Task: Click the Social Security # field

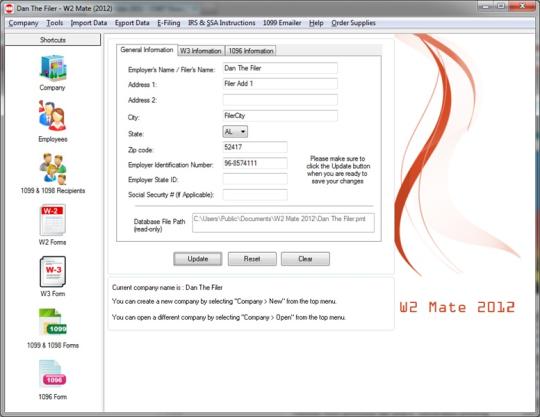Action: click(255, 195)
